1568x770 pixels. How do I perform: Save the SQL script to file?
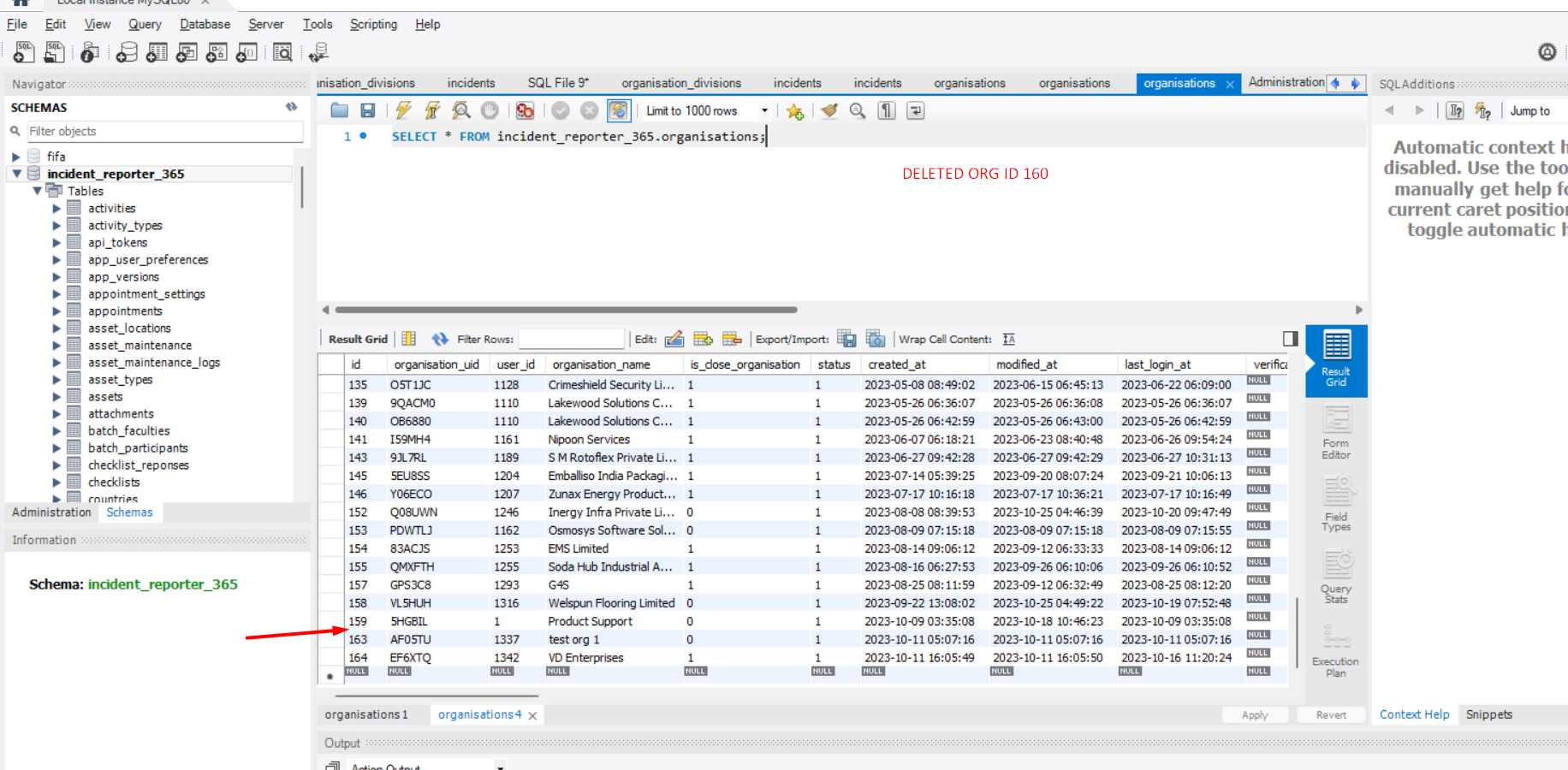click(x=368, y=110)
